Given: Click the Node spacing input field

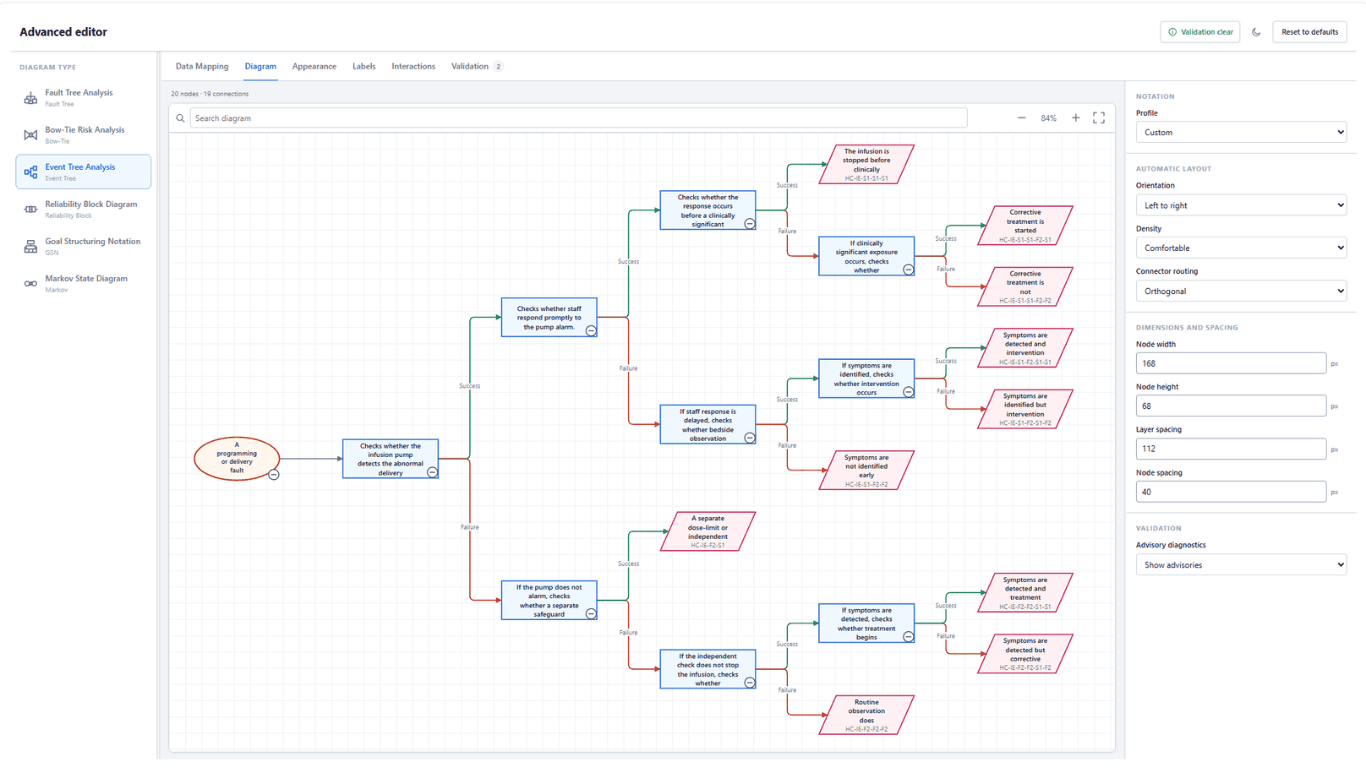Looking at the screenshot, I should (x=1231, y=491).
